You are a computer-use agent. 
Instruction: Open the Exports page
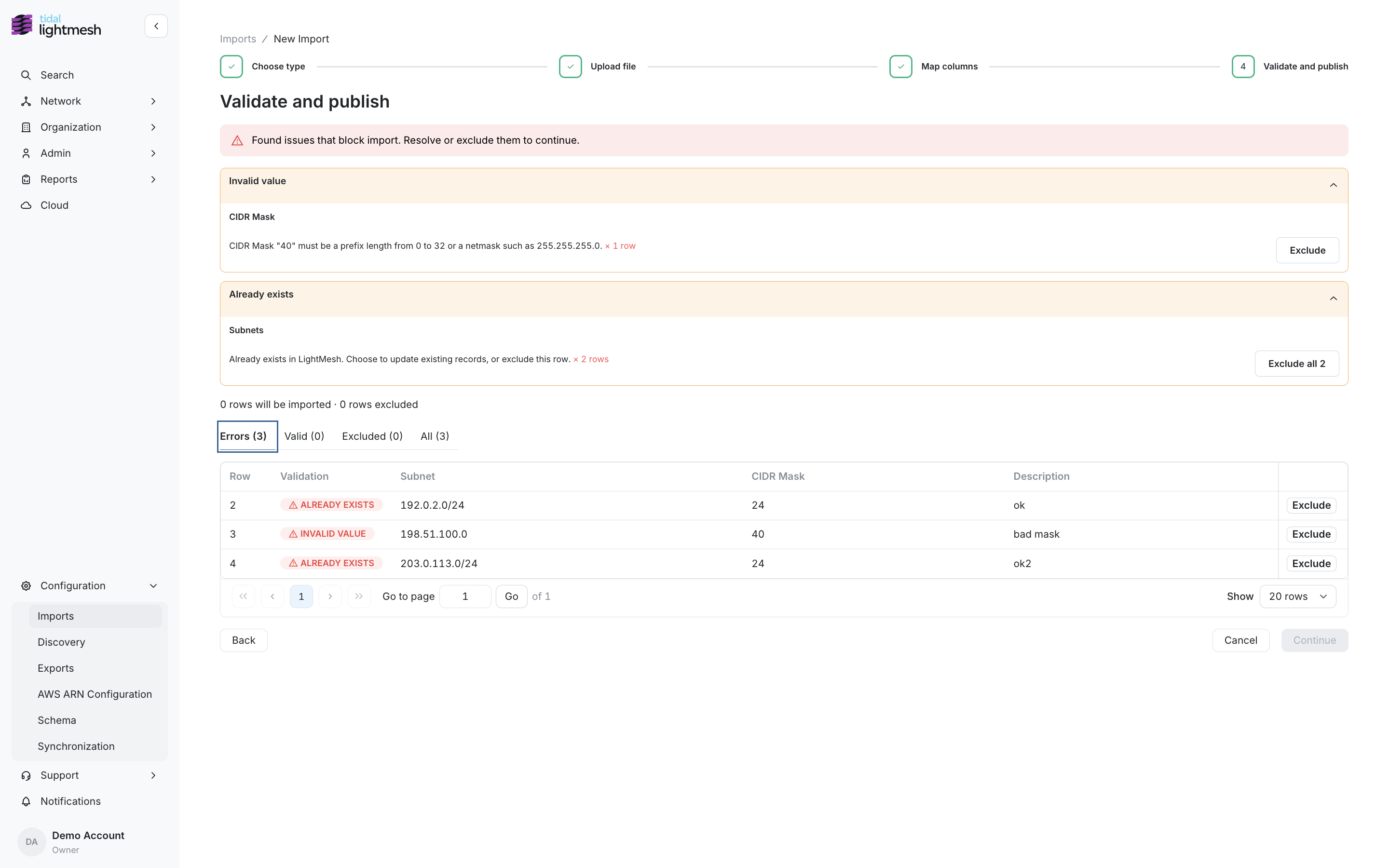pyautogui.click(x=95, y=668)
